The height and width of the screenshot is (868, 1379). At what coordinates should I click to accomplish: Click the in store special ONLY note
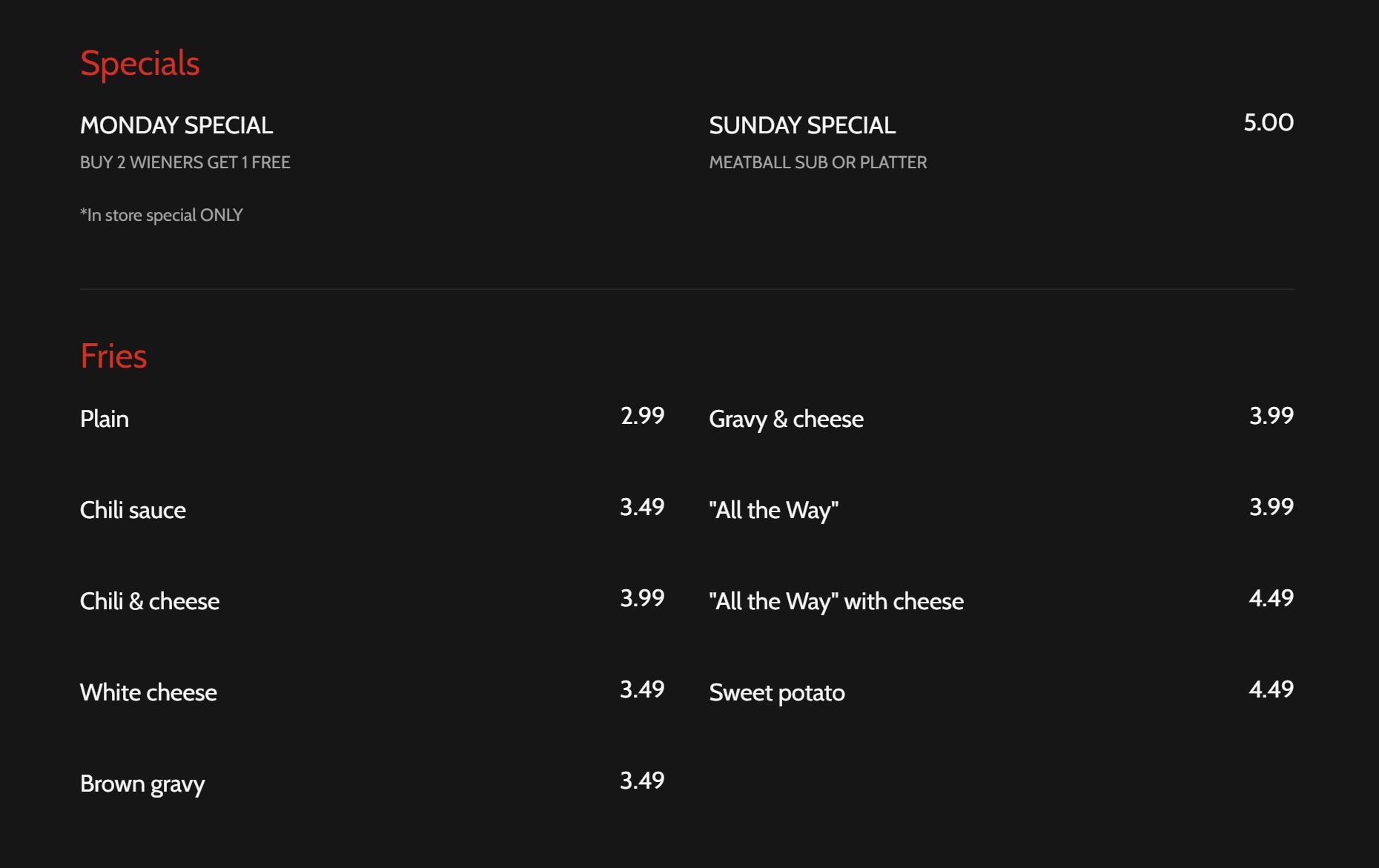162,215
